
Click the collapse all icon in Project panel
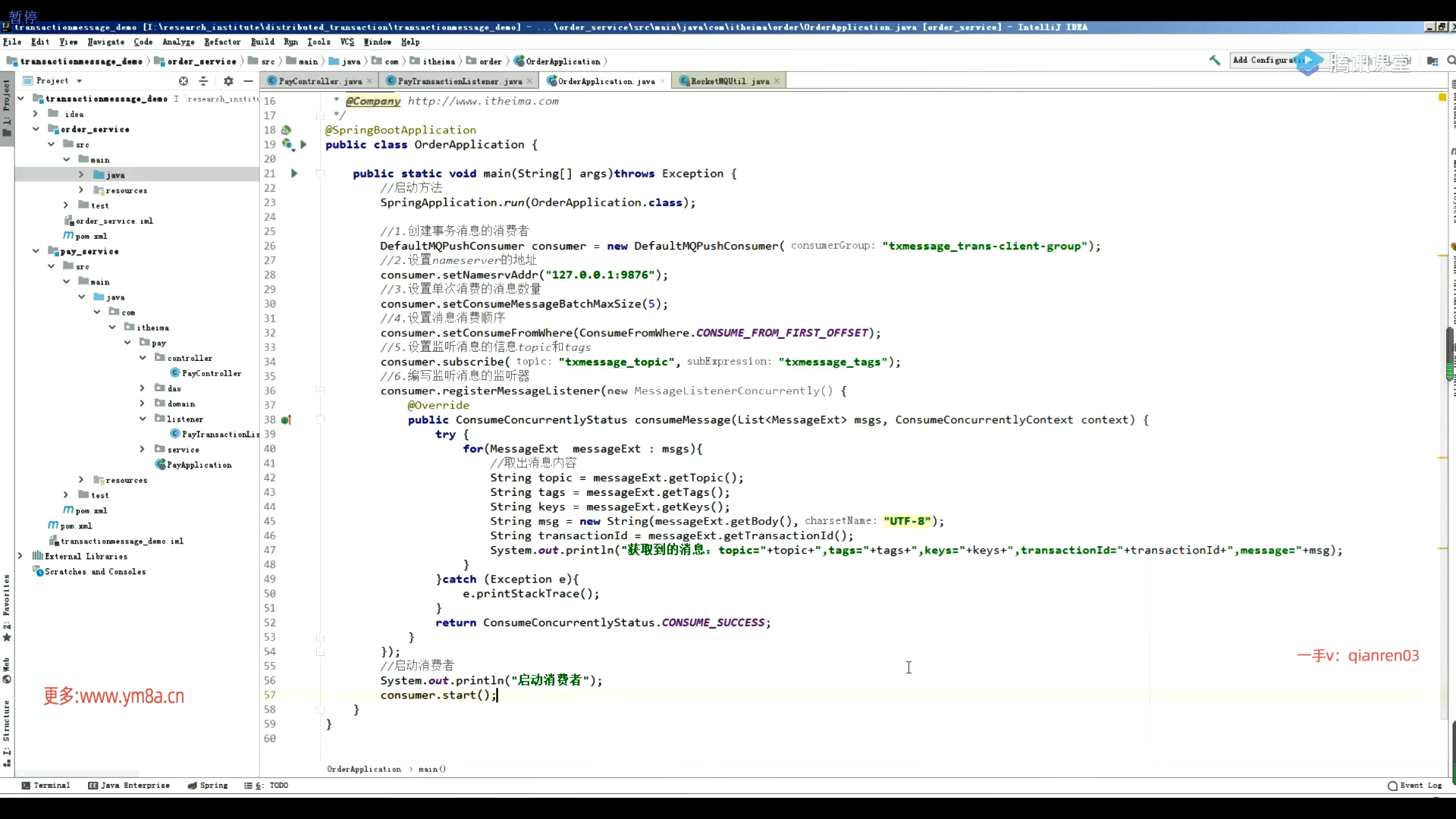pos(203,81)
